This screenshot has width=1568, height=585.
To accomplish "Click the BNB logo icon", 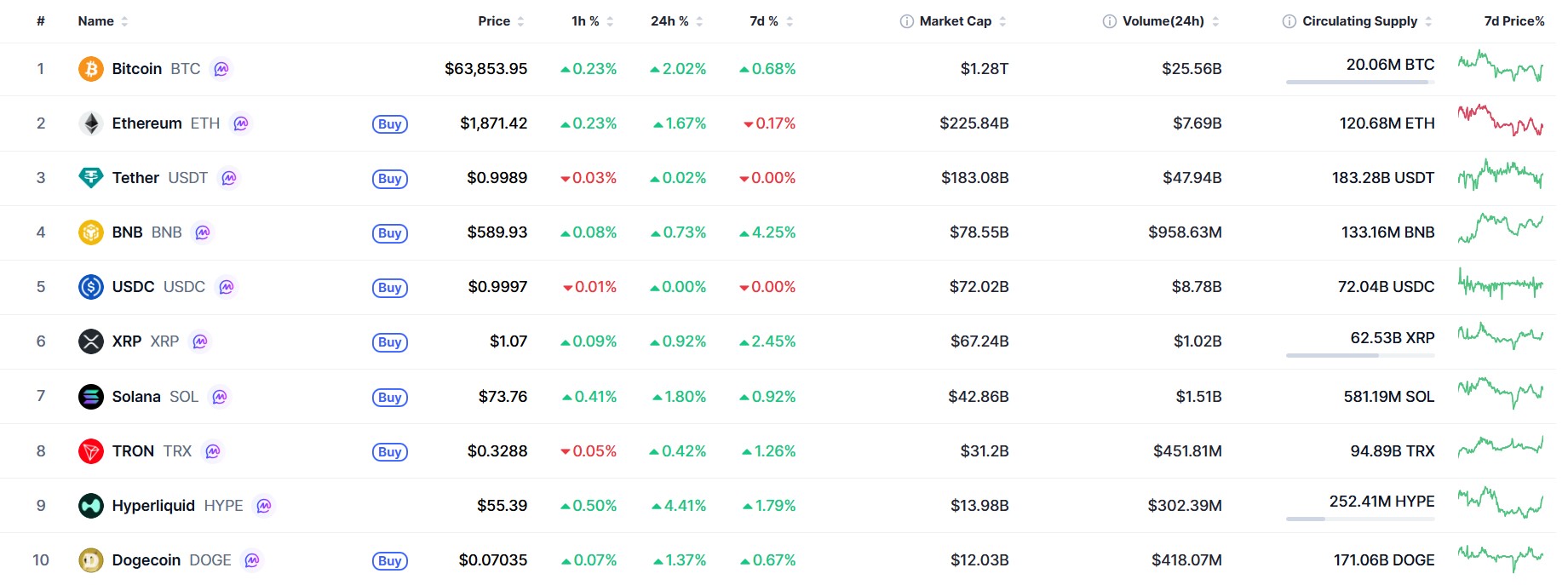I will point(91,232).
